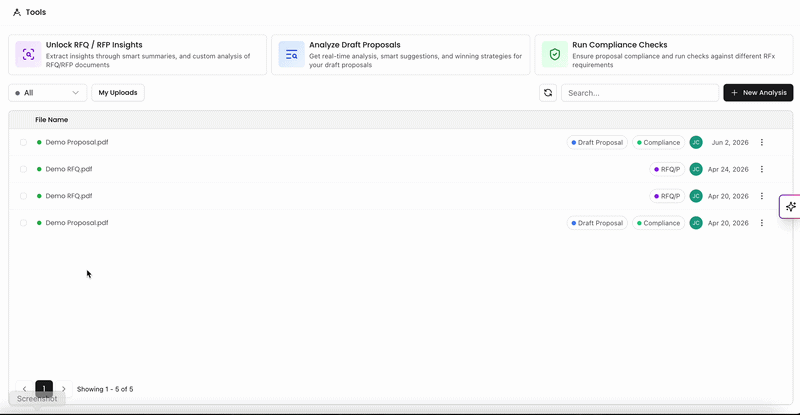The height and width of the screenshot is (415, 800).
Task: Go to the previous page with the left chevron
Action: [24, 389]
